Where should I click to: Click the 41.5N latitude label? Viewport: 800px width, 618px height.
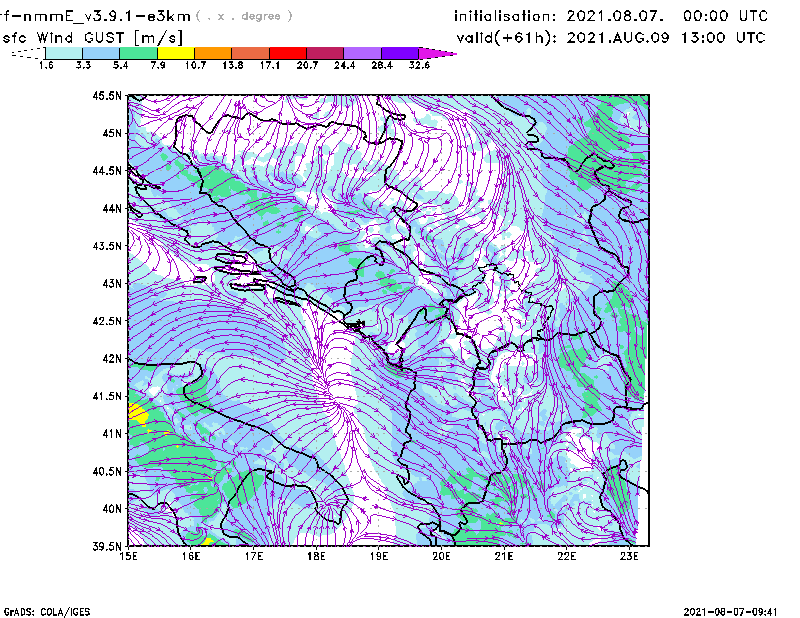108,396
